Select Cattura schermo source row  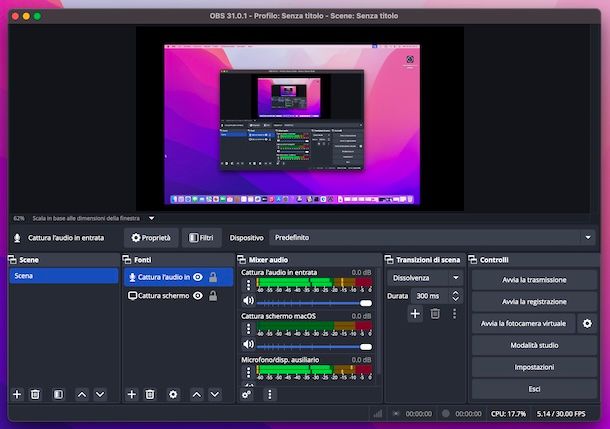(179, 296)
